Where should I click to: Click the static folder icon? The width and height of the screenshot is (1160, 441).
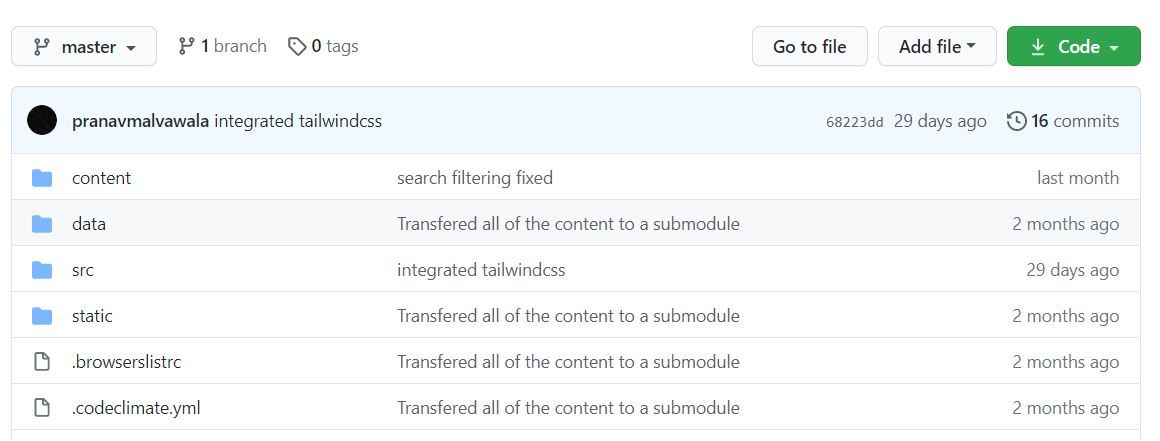pos(42,316)
